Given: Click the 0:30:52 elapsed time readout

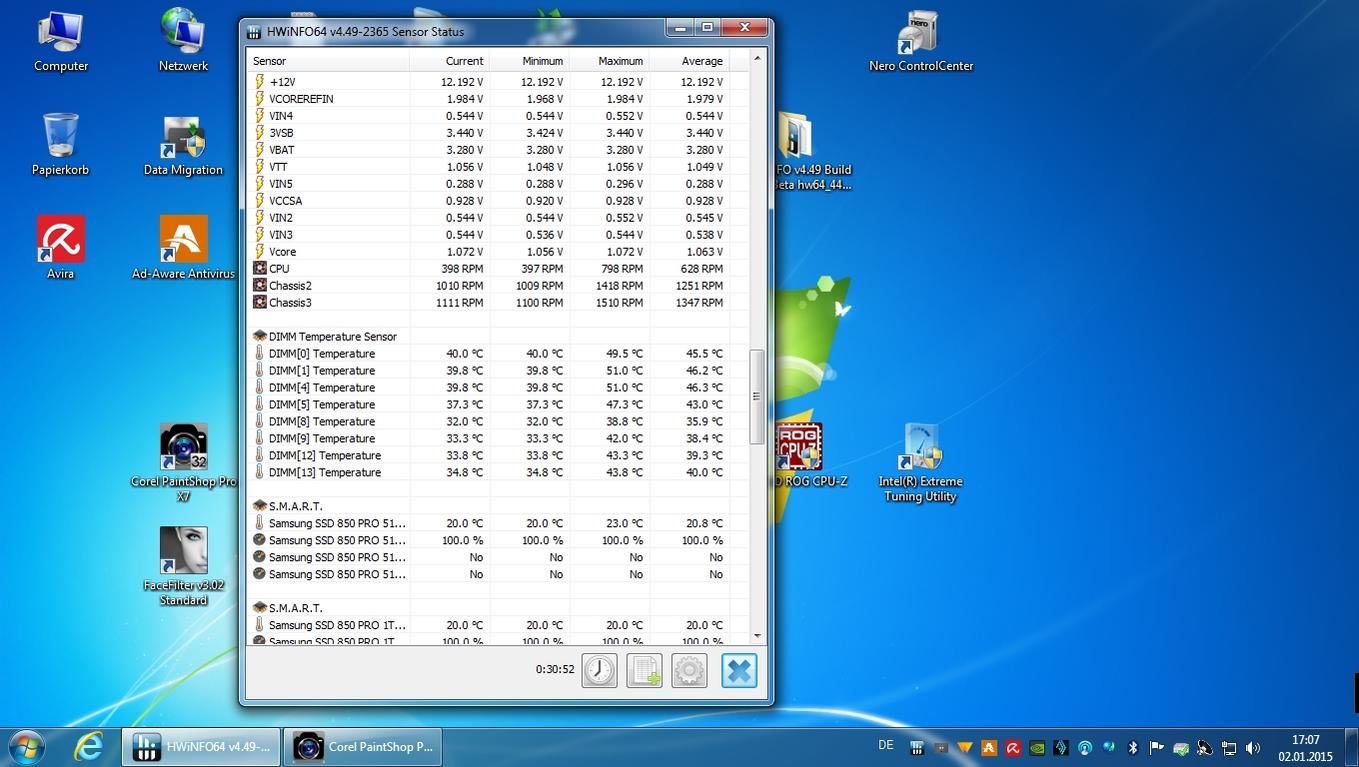Looking at the screenshot, I should [555, 669].
